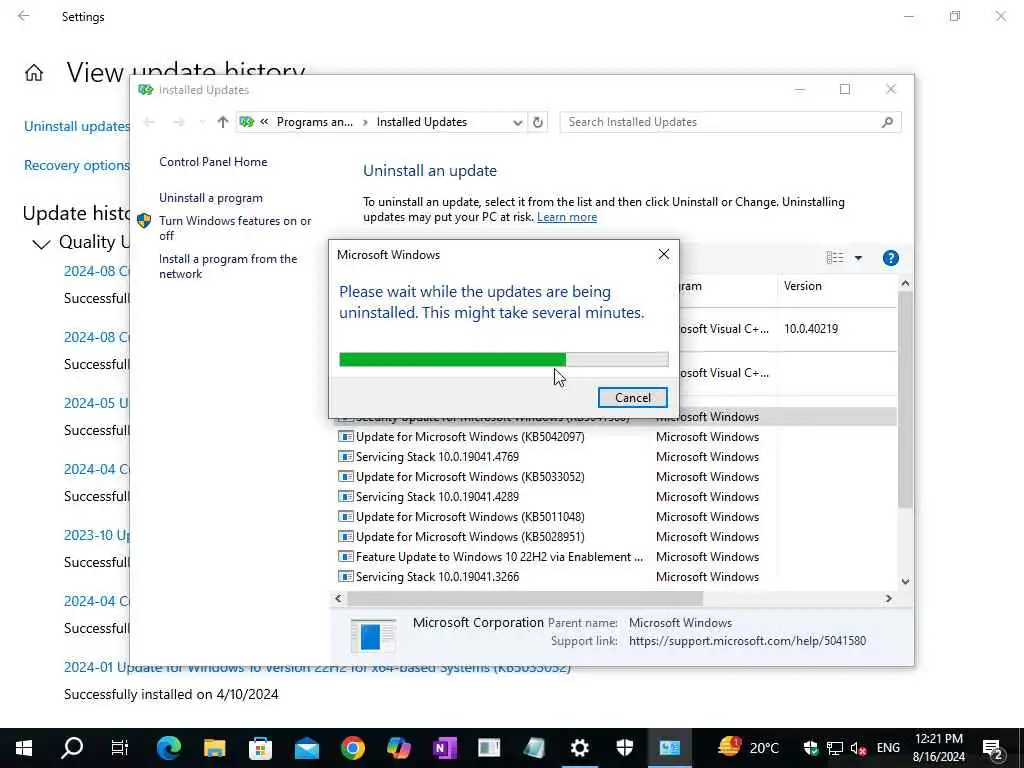Go up one level with the up arrow

pyautogui.click(x=223, y=121)
